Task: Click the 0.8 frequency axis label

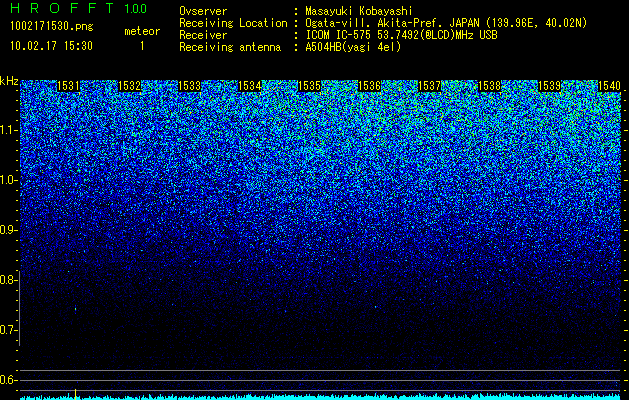Action: tap(8, 280)
